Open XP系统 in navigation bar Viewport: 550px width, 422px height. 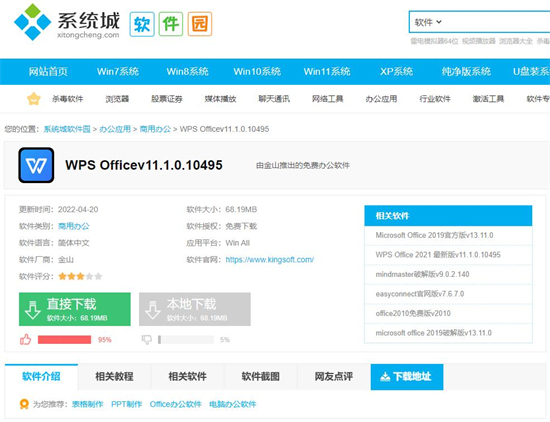point(396,72)
